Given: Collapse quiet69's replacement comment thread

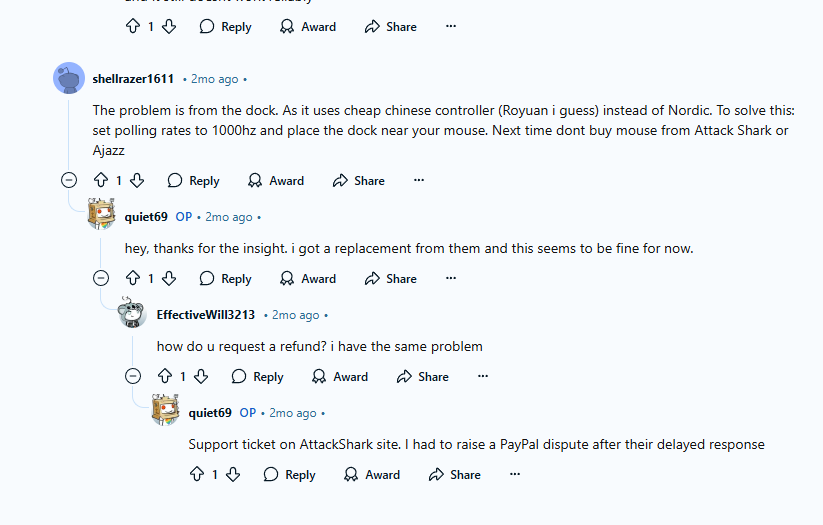Looking at the screenshot, I should (101, 279).
